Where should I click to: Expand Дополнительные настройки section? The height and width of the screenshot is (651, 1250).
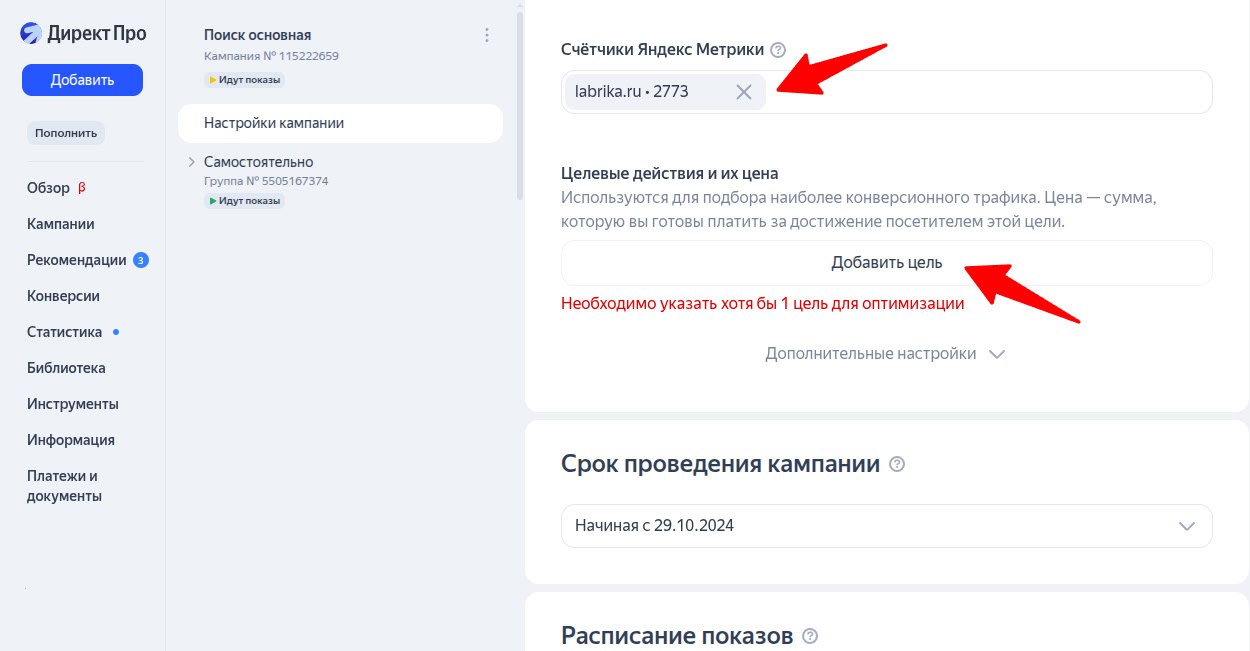coord(885,354)
